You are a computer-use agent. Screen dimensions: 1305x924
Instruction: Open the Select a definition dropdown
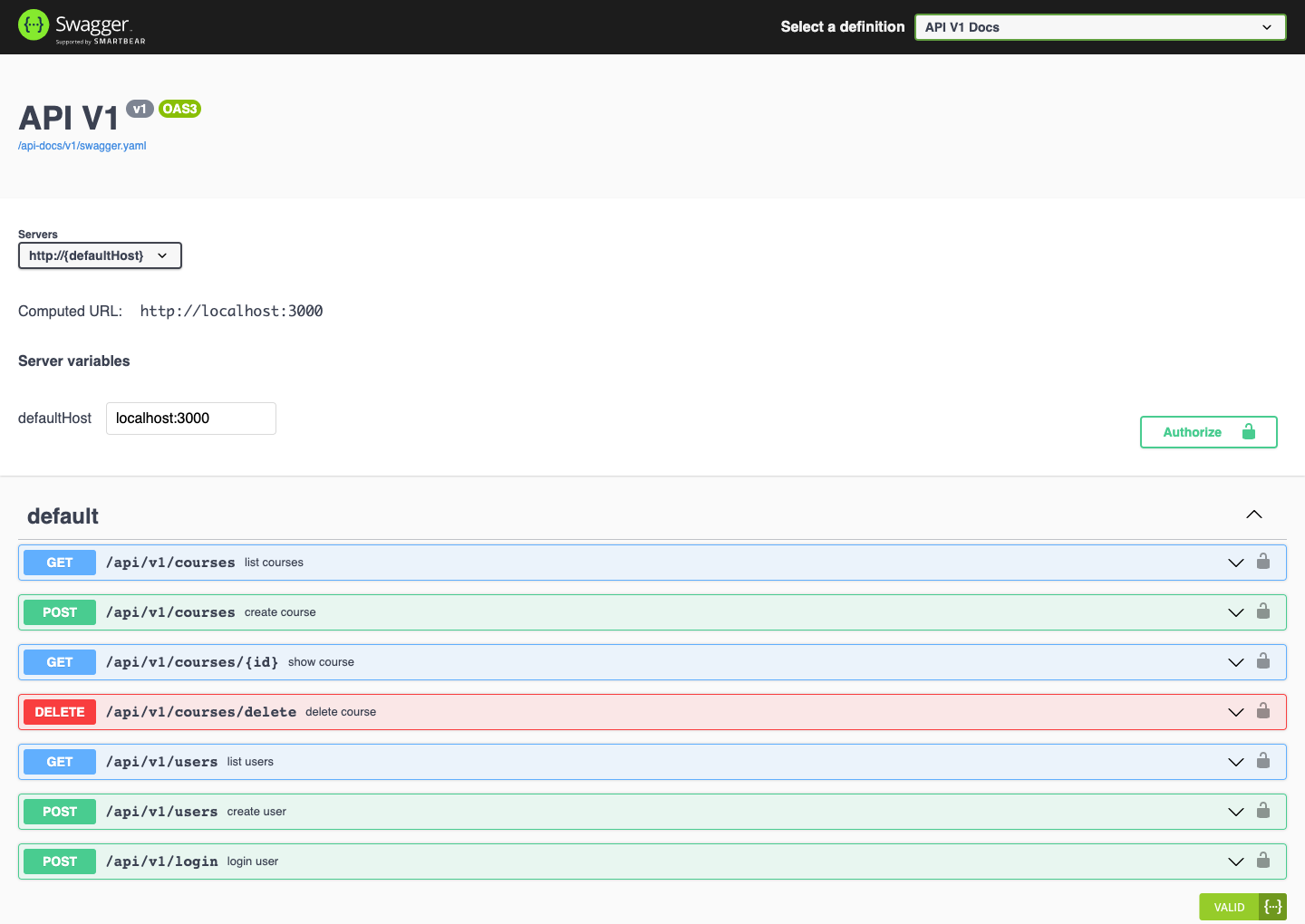tap(1099, 27)
